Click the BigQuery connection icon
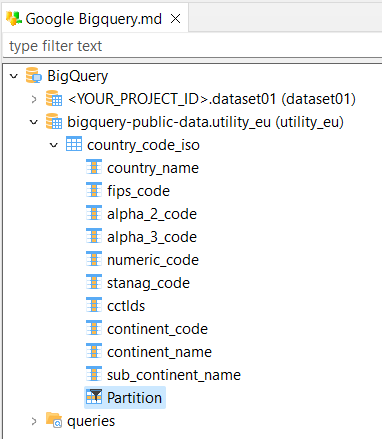The image size is (382, 439). pyautogui.click(x=34, y=75)
